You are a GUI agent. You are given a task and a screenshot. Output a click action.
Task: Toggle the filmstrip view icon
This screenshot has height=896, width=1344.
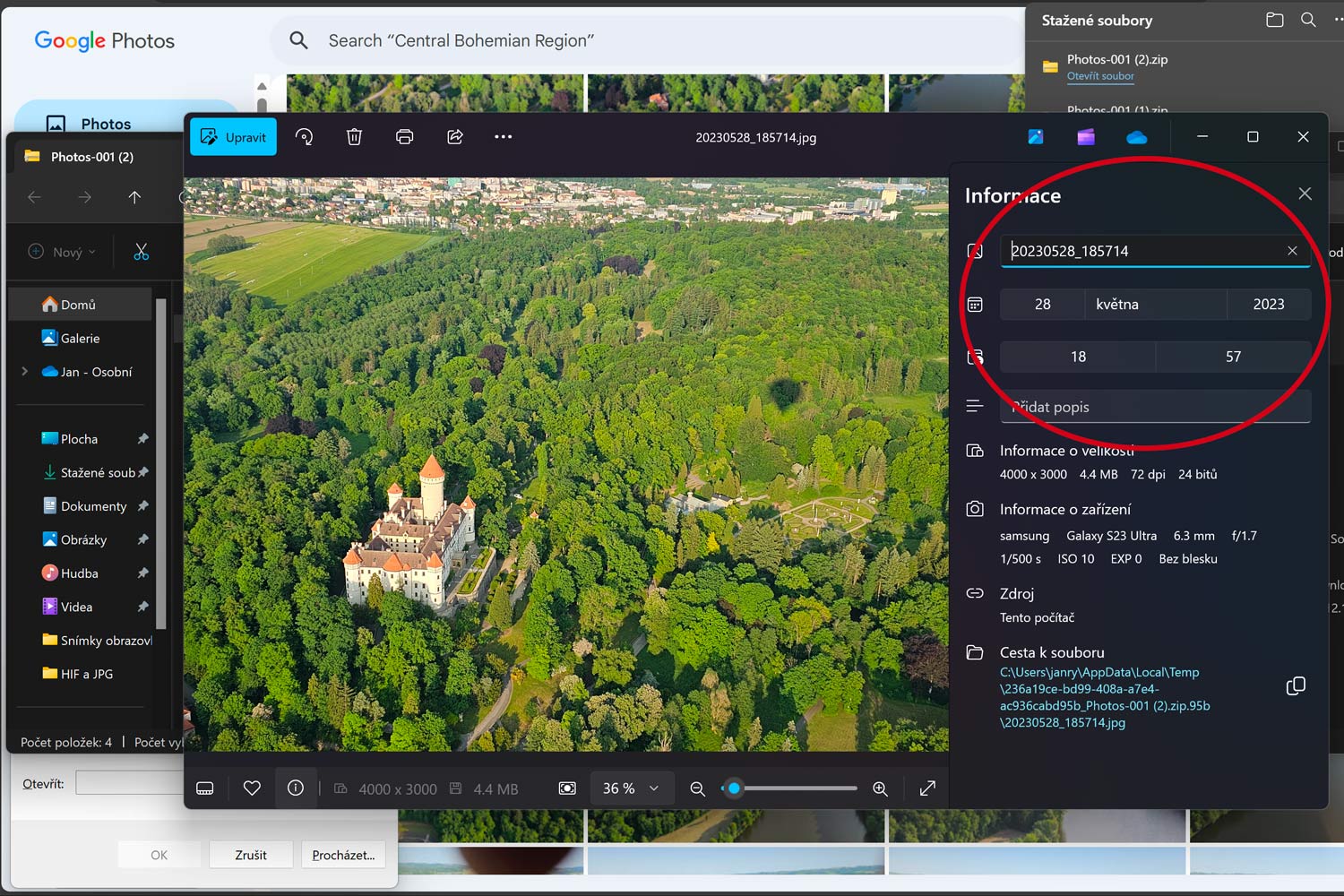click(x=205, y=788)
